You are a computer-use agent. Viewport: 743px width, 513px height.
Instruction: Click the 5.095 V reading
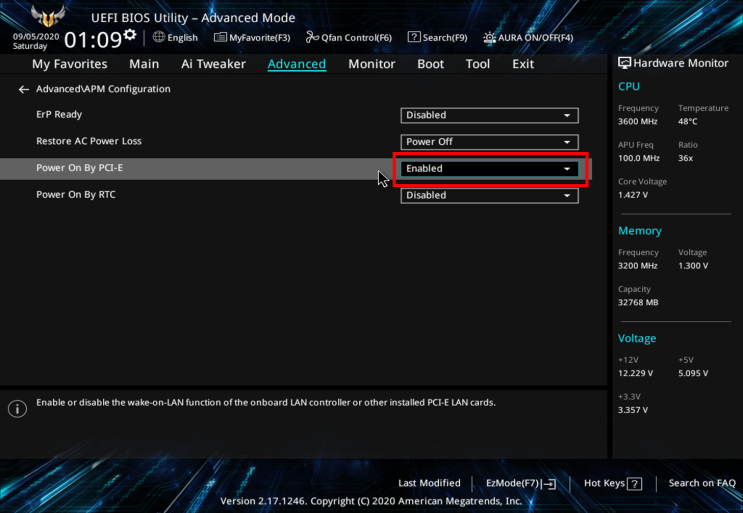[693, 373]
